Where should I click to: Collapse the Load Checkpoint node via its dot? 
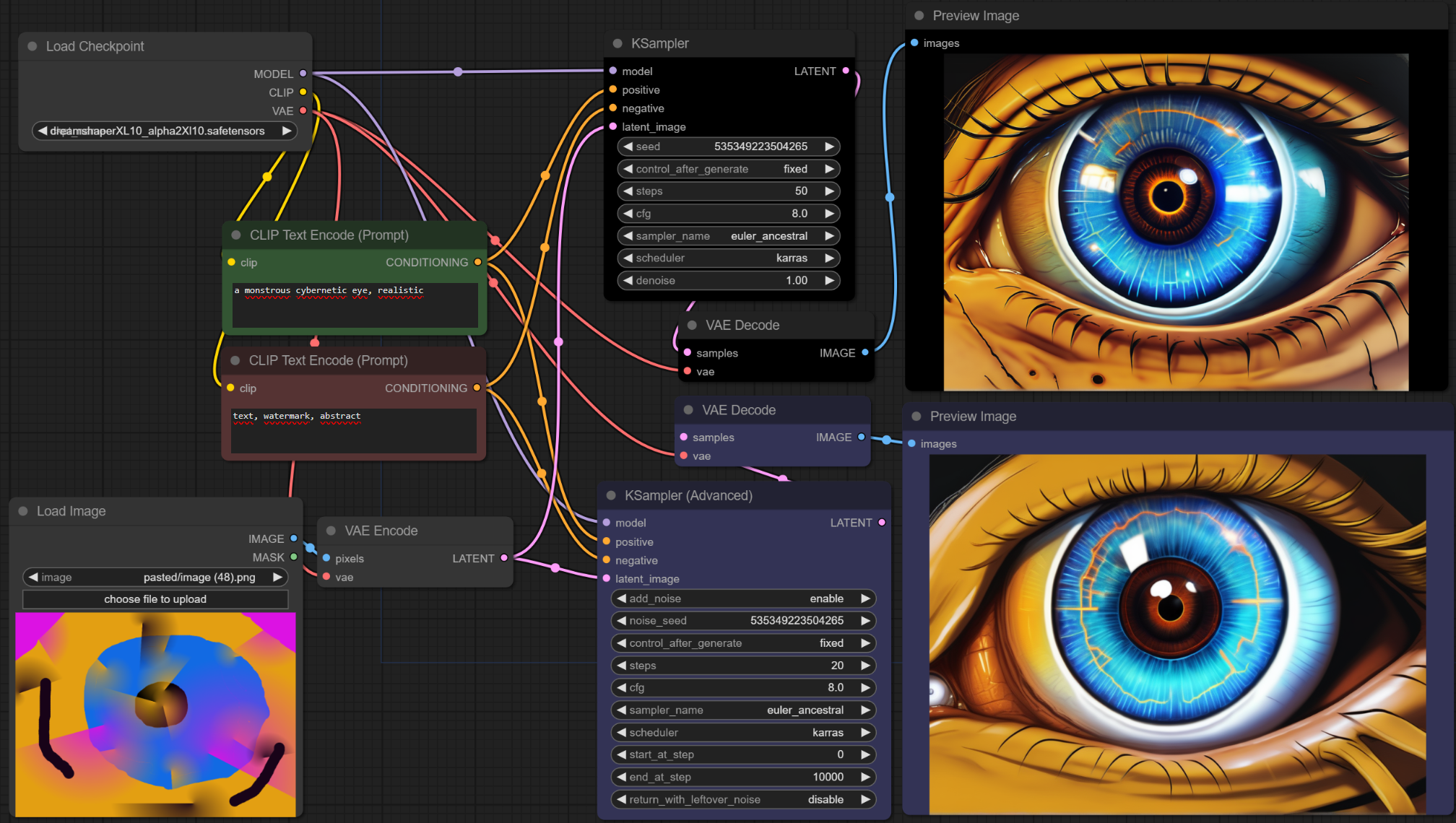pos(32,46)
